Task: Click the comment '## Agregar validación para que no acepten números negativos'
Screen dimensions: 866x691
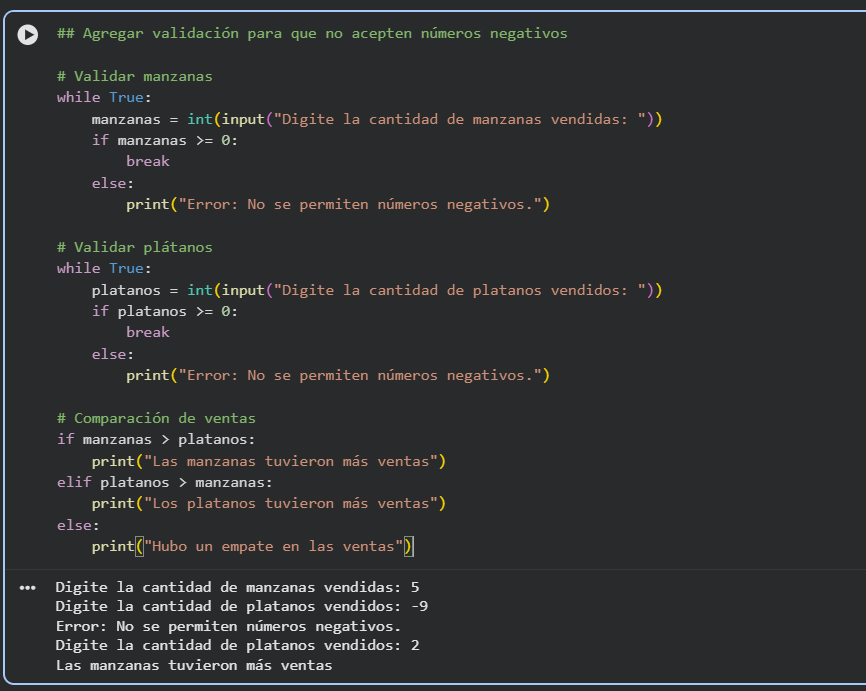Action: click(x=312, y=34)
